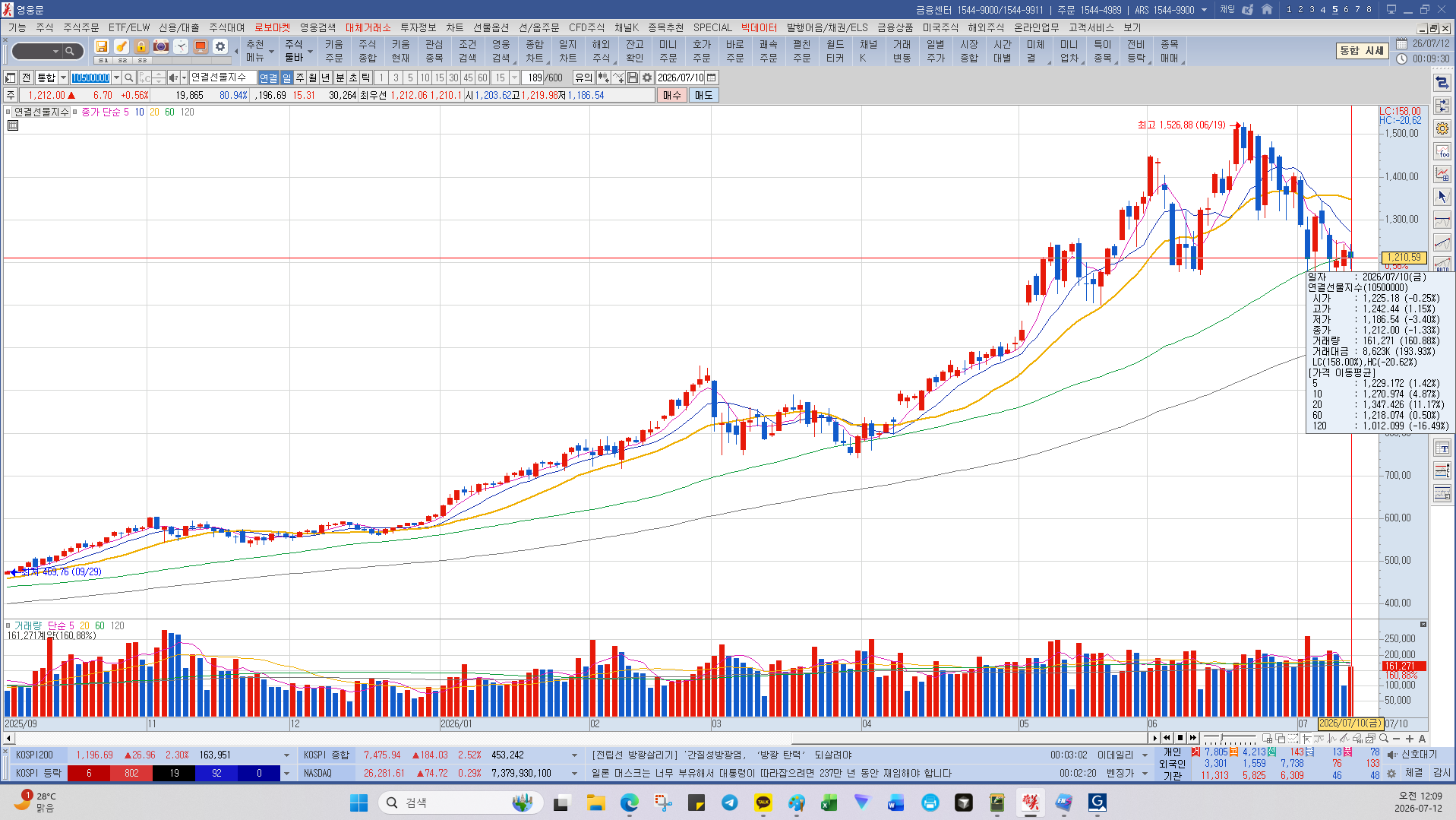Image resolution: width=1456 pixels, height=820 pixels.
Task: Toggle the 월 monthly period button
Action: 313,78
